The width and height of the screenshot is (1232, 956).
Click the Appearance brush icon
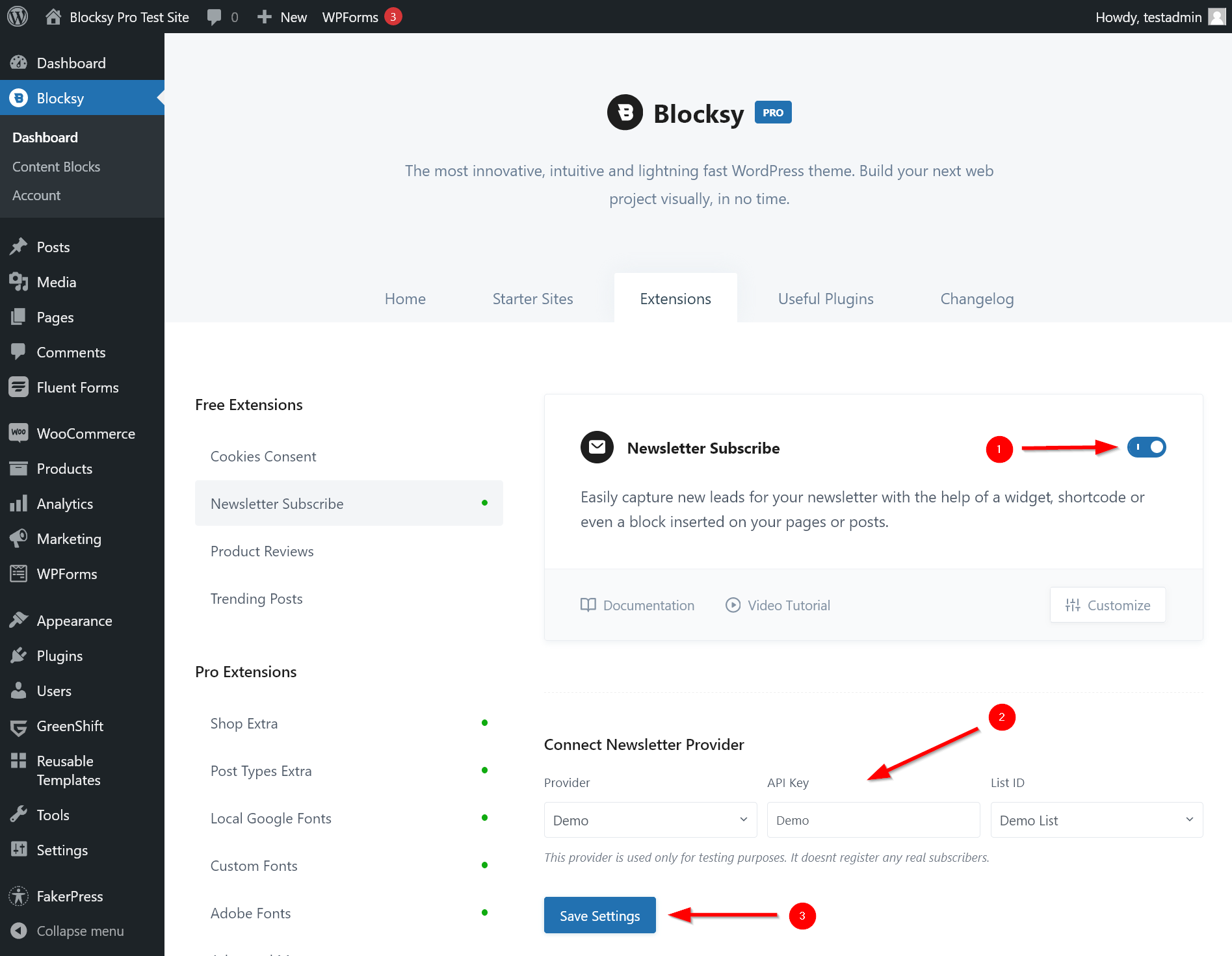[x=19, y=621]
